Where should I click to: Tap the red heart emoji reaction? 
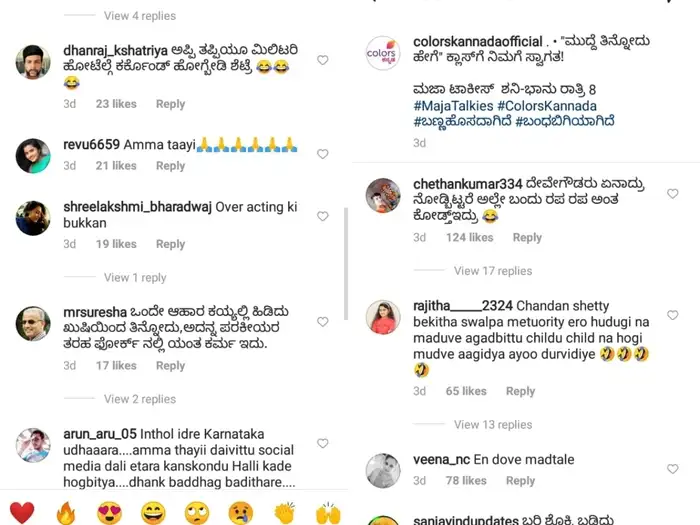[x=22, y=512]
